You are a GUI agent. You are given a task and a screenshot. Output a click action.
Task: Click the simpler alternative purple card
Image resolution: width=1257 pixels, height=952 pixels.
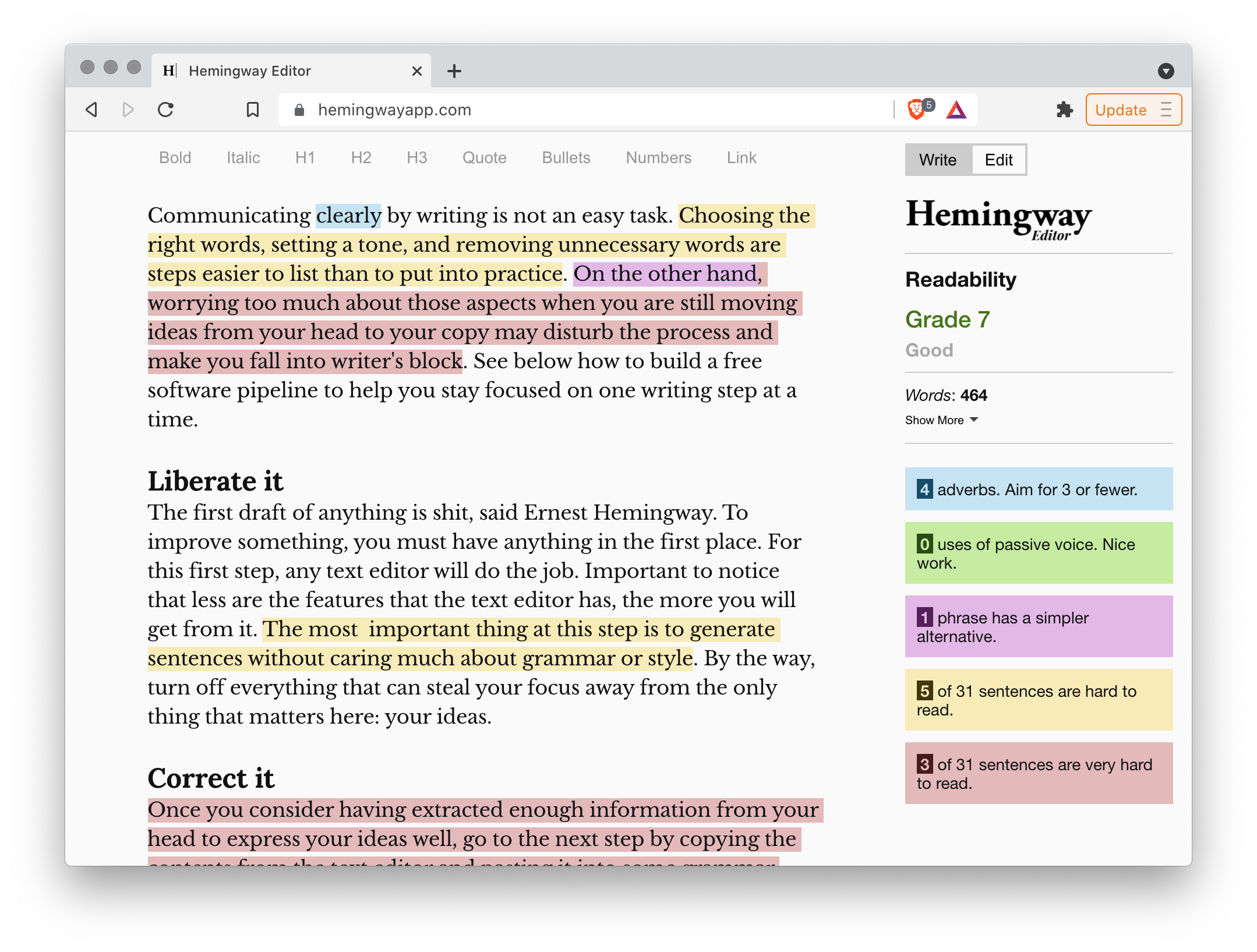pyautogui.click(x=1039, y=626)
